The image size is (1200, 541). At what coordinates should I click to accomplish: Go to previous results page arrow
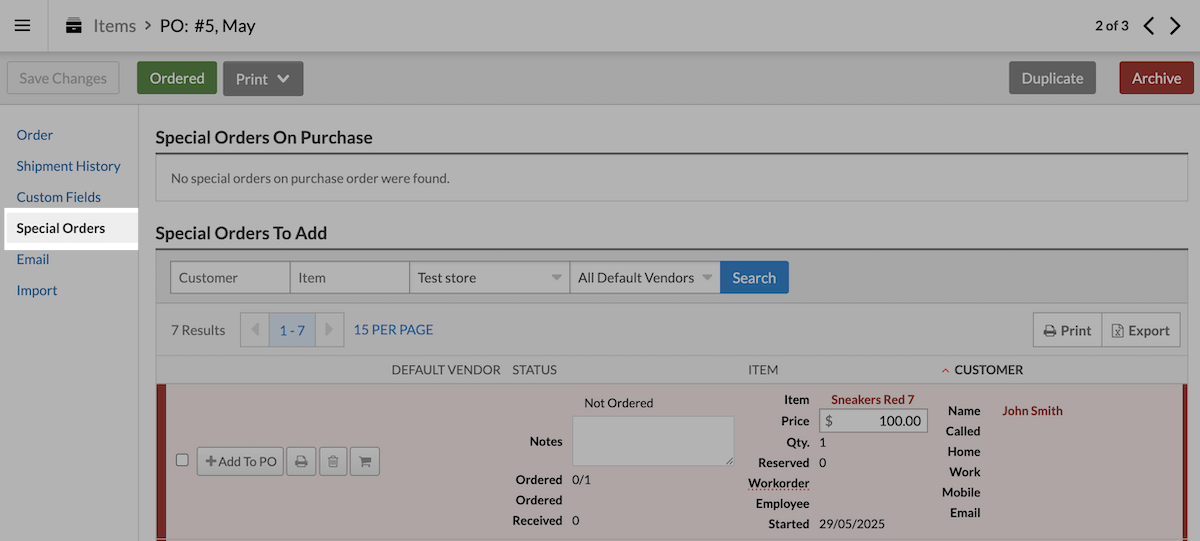(x=255, y=330)
